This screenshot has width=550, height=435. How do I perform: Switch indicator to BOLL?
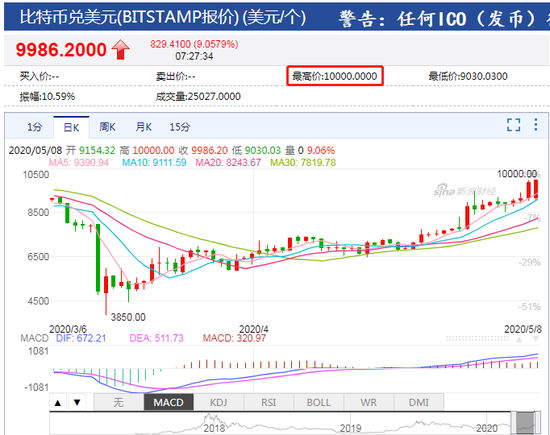coord(318,402)
